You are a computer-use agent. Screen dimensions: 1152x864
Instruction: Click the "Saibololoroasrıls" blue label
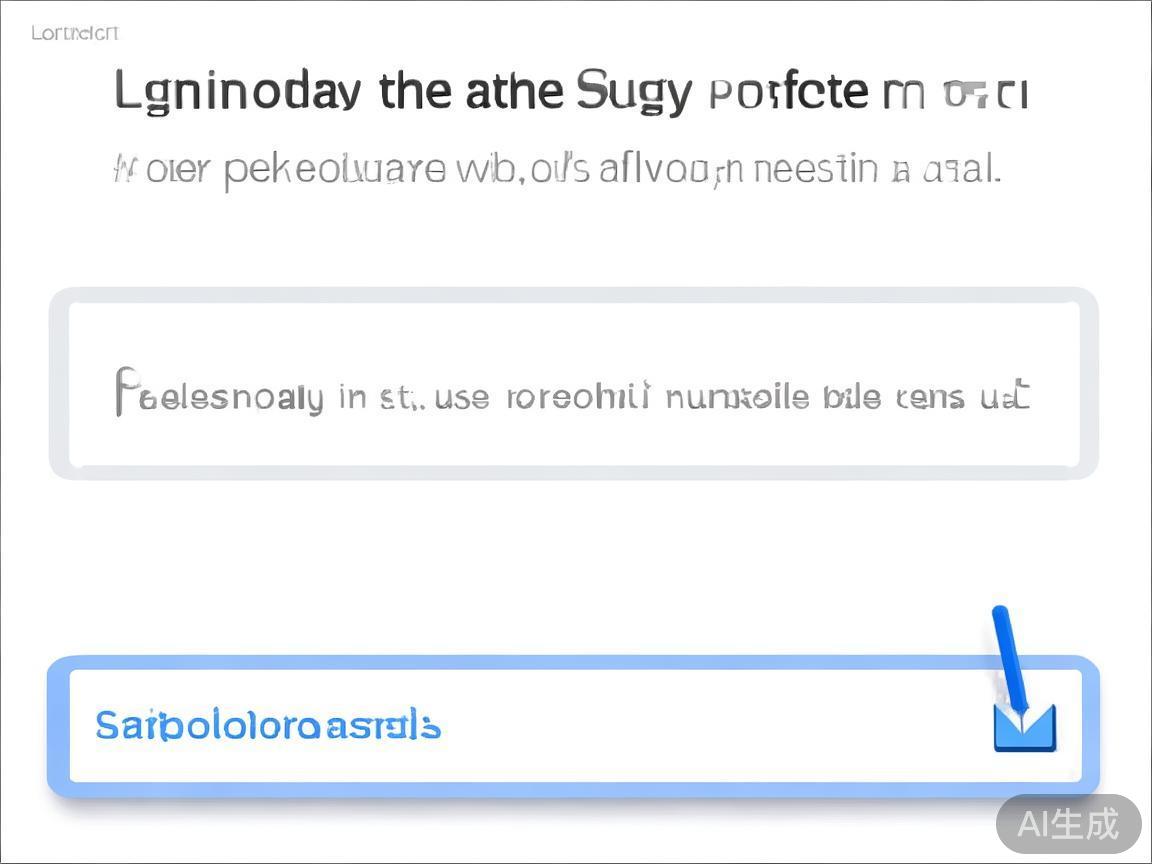(268, 726)
